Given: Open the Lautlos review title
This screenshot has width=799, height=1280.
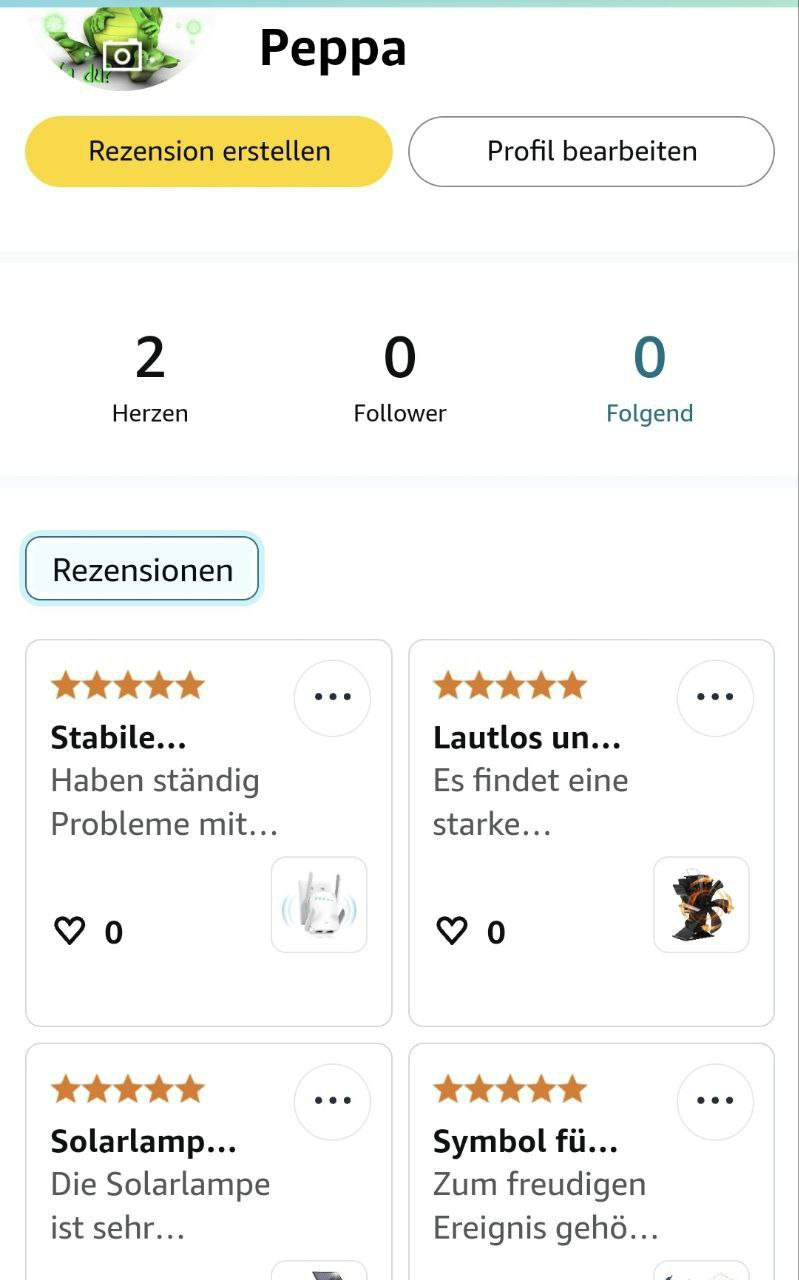Looking at the screenshot, I should [527, 738].
